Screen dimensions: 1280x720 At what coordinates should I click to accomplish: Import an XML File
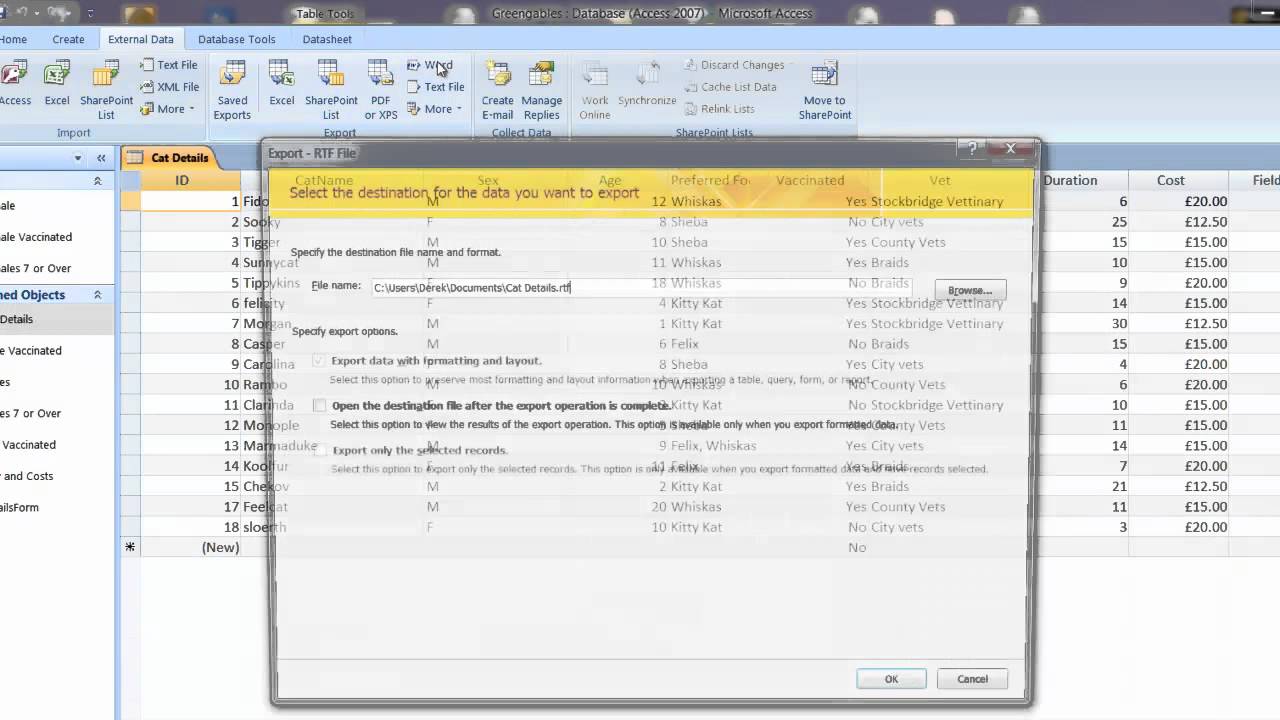tap(168, 87)
